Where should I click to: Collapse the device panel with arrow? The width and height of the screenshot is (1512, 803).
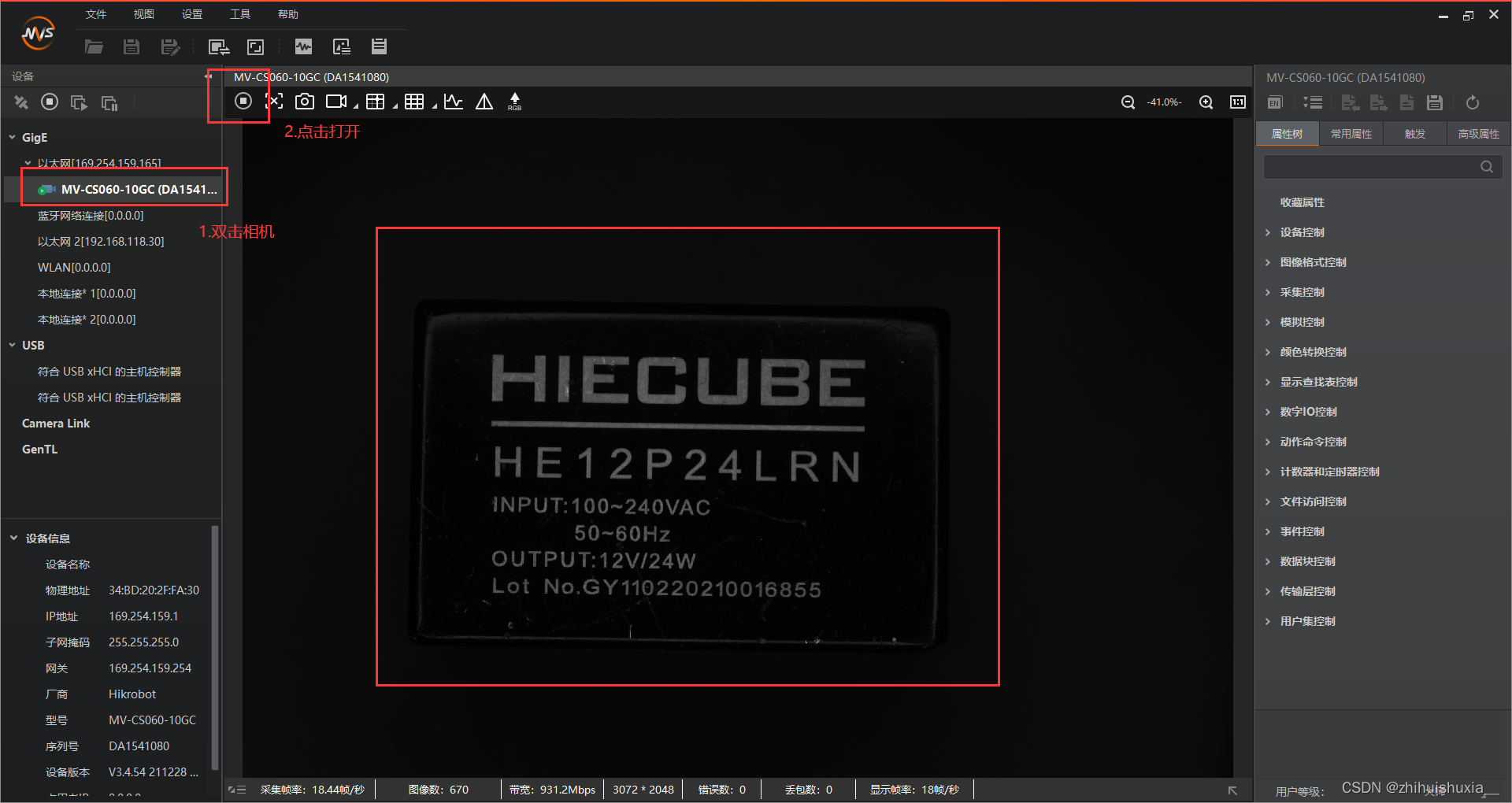tap(208, 76)
